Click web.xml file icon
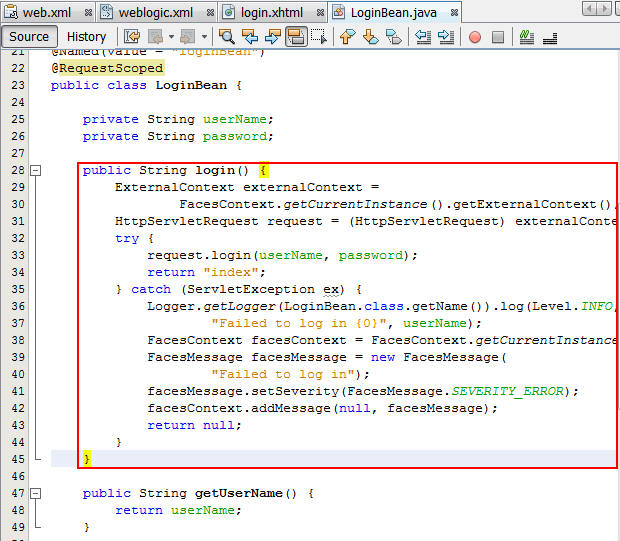 tap(11, 12)
